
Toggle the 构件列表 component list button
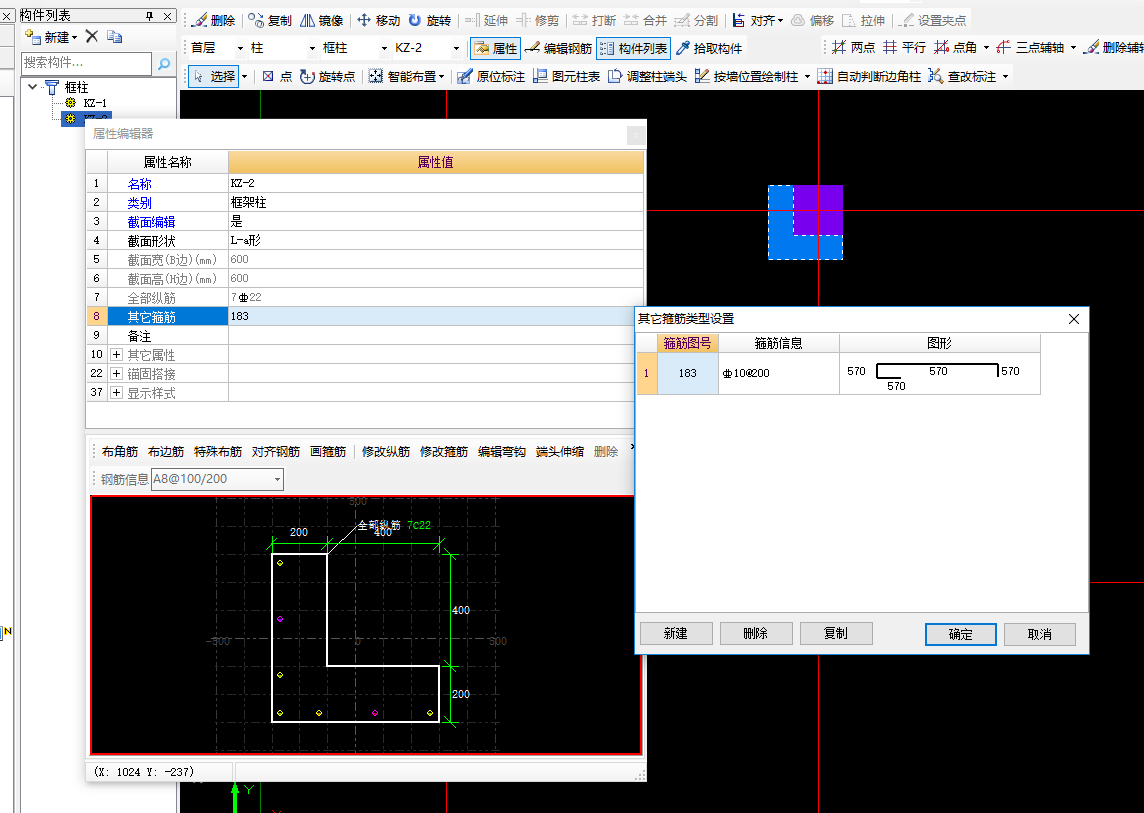click(x=633, y=48)
